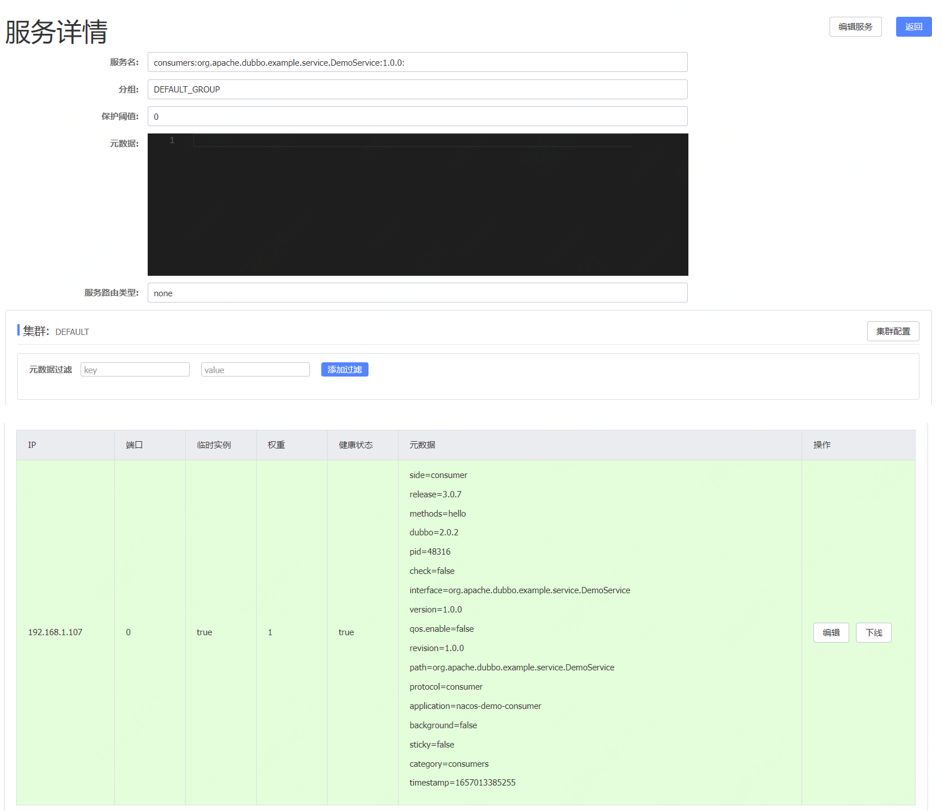This screenshot has width=942, height=811.
Task: Open 集群配置 for the DEFAULT cluster
Action: pyautogui.click(x=892, y=331)
